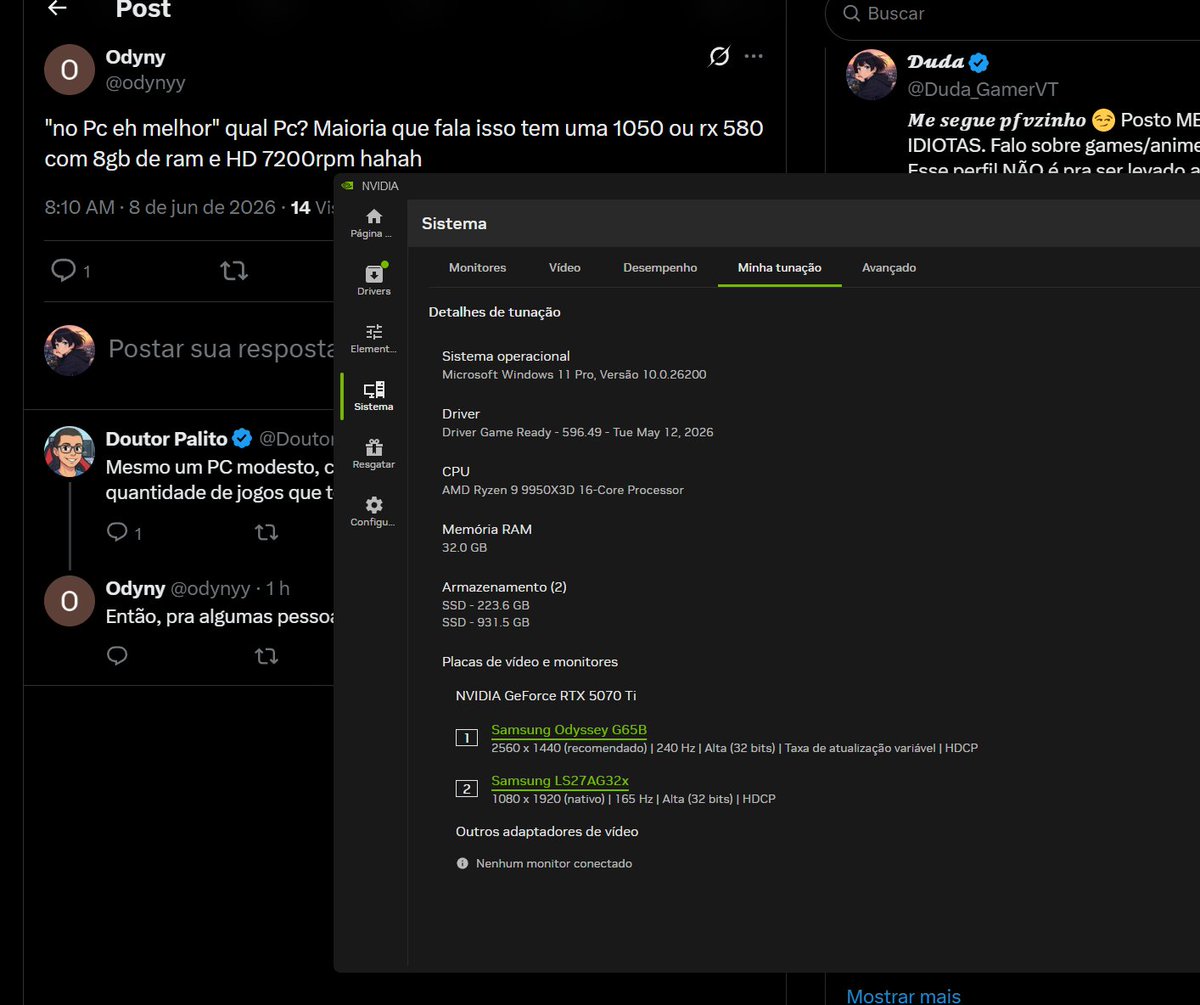Select Sistema in the NVIDIA sidebar

(x=374, y=396)
